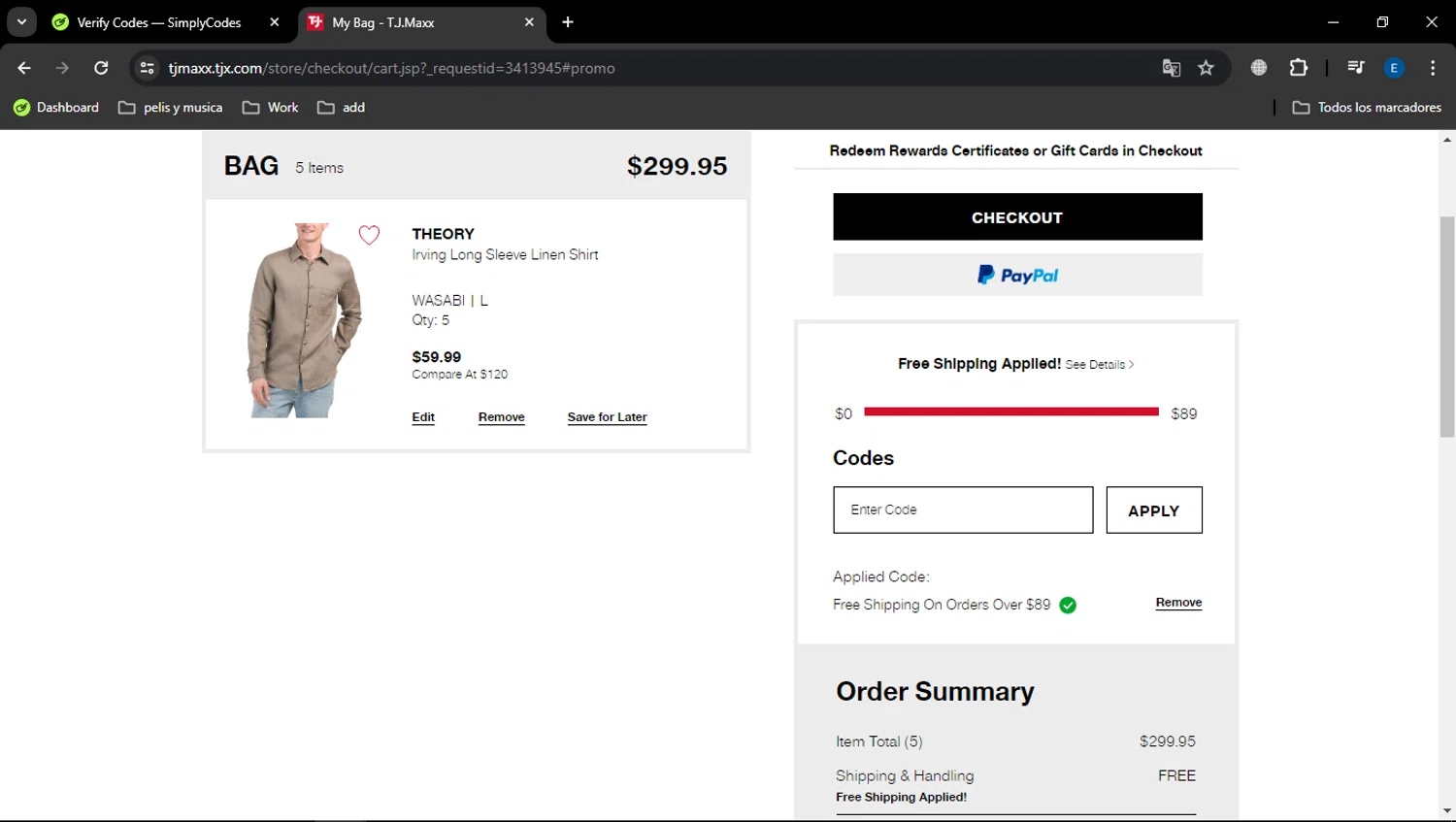This screenshot has width=1456, height=822.
Task: Open Todos los marcadores folder
Action: coord(1367,108)
